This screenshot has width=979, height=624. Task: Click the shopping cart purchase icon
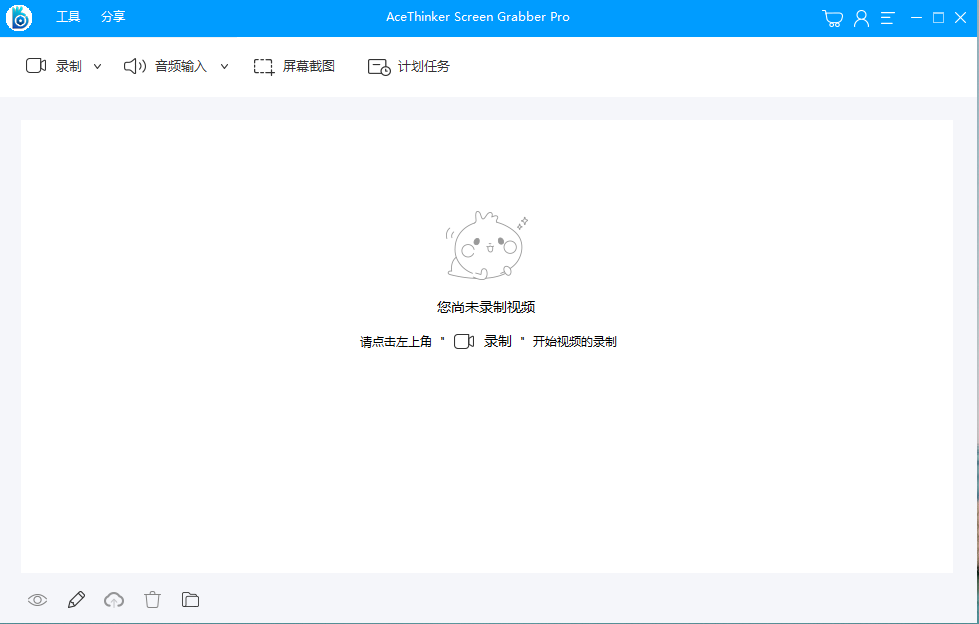tap(832, 18)
